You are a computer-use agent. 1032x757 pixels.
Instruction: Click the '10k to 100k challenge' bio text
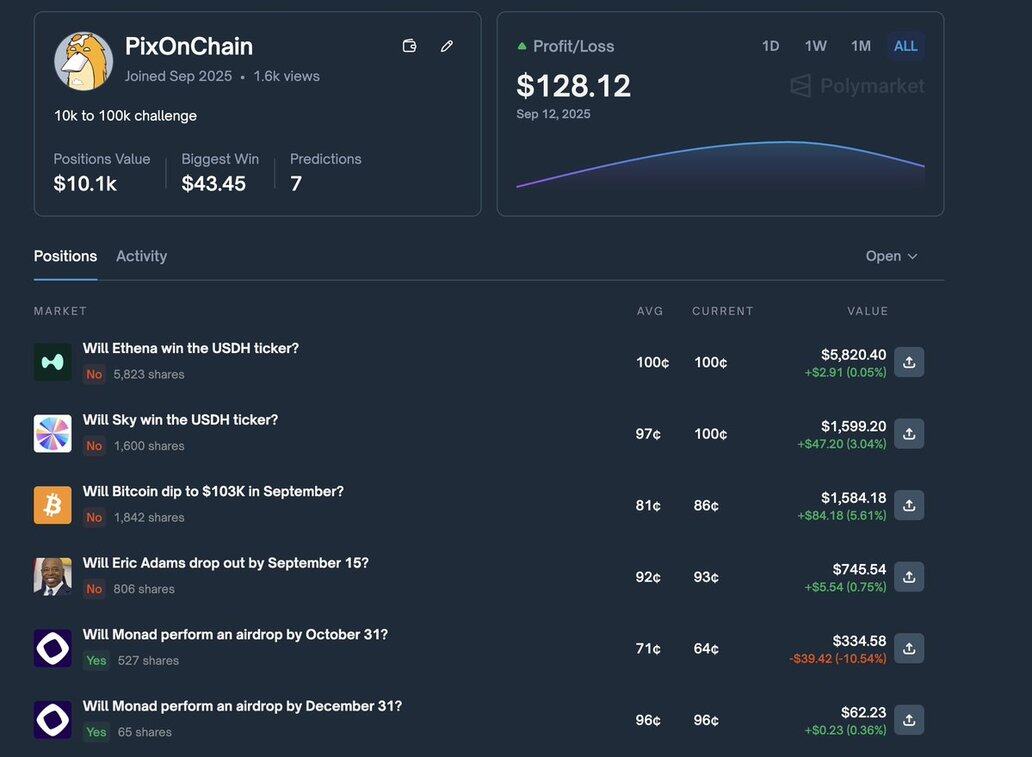[125, 116]
